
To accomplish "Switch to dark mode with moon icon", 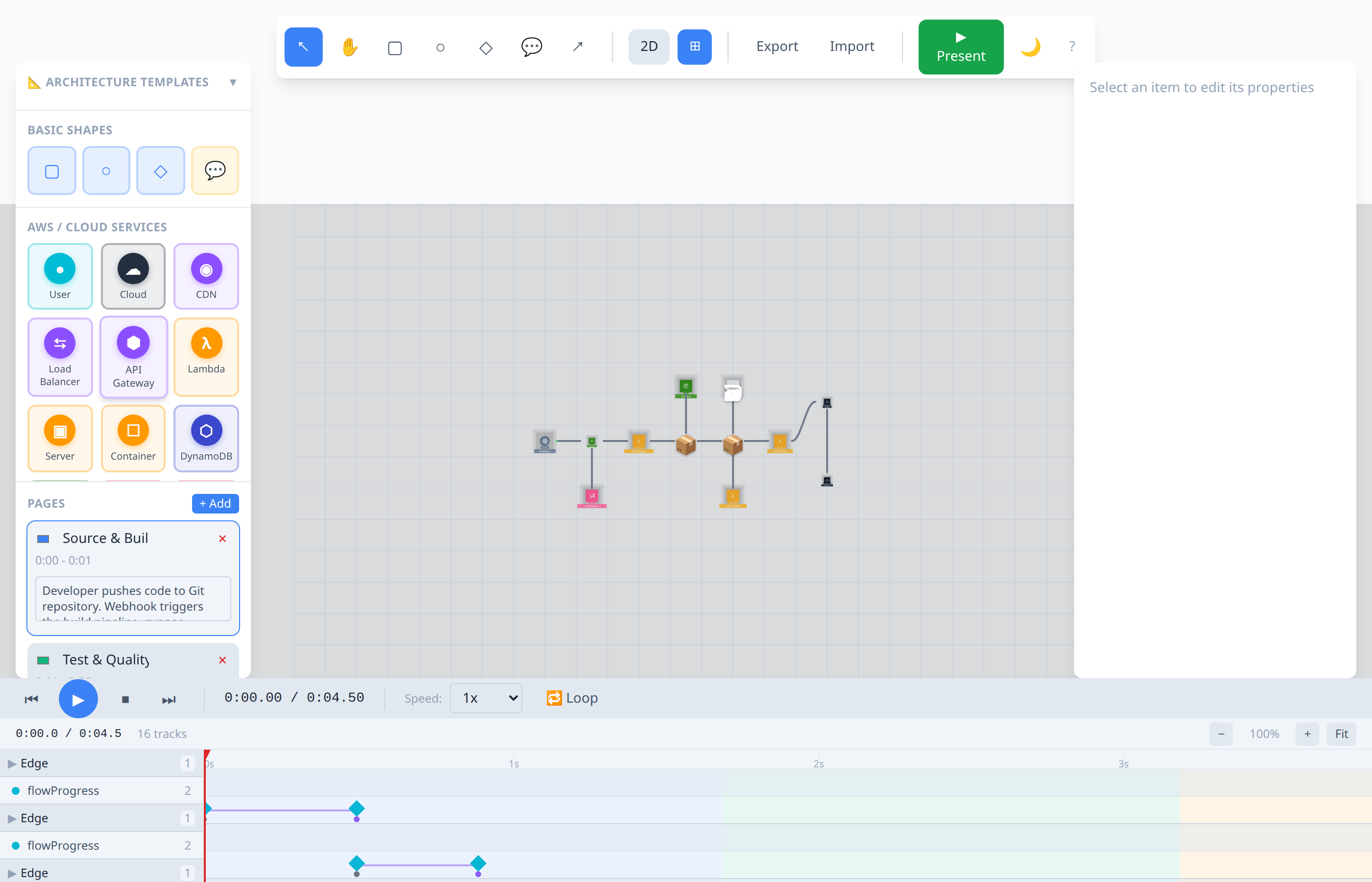I will point(1030,47).
